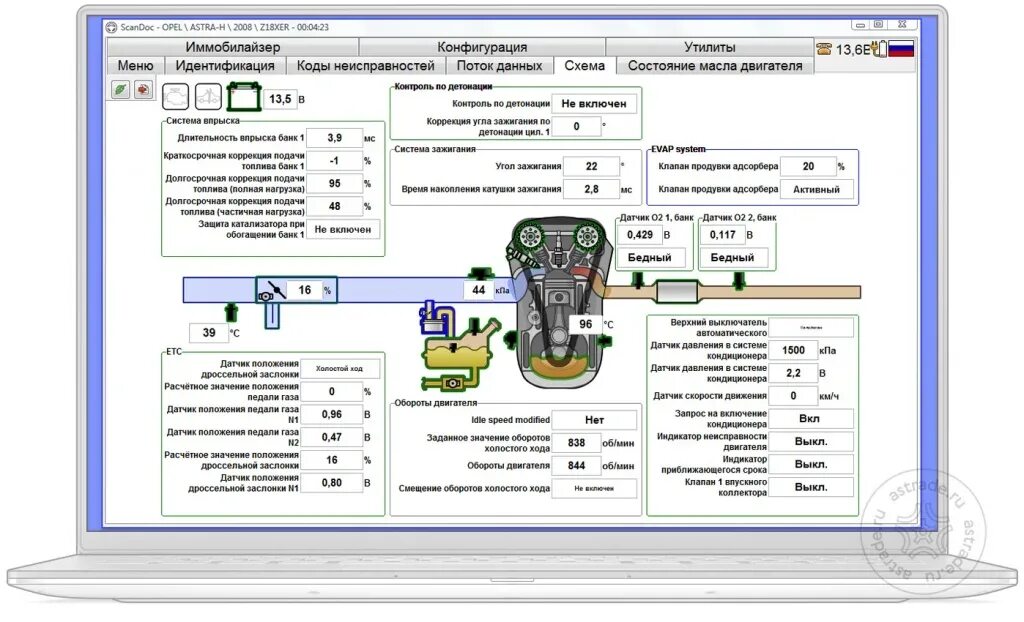Click the green battery icon

(x=244, y=97)
